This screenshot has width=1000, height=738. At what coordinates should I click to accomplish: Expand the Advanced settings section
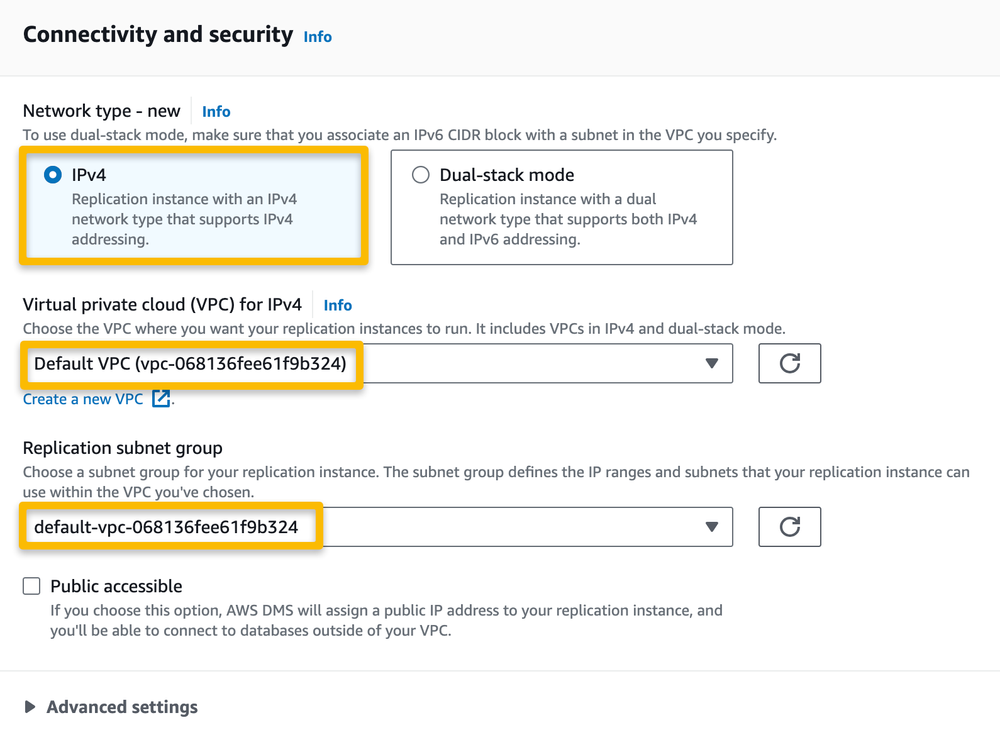[x=121, y=707]
